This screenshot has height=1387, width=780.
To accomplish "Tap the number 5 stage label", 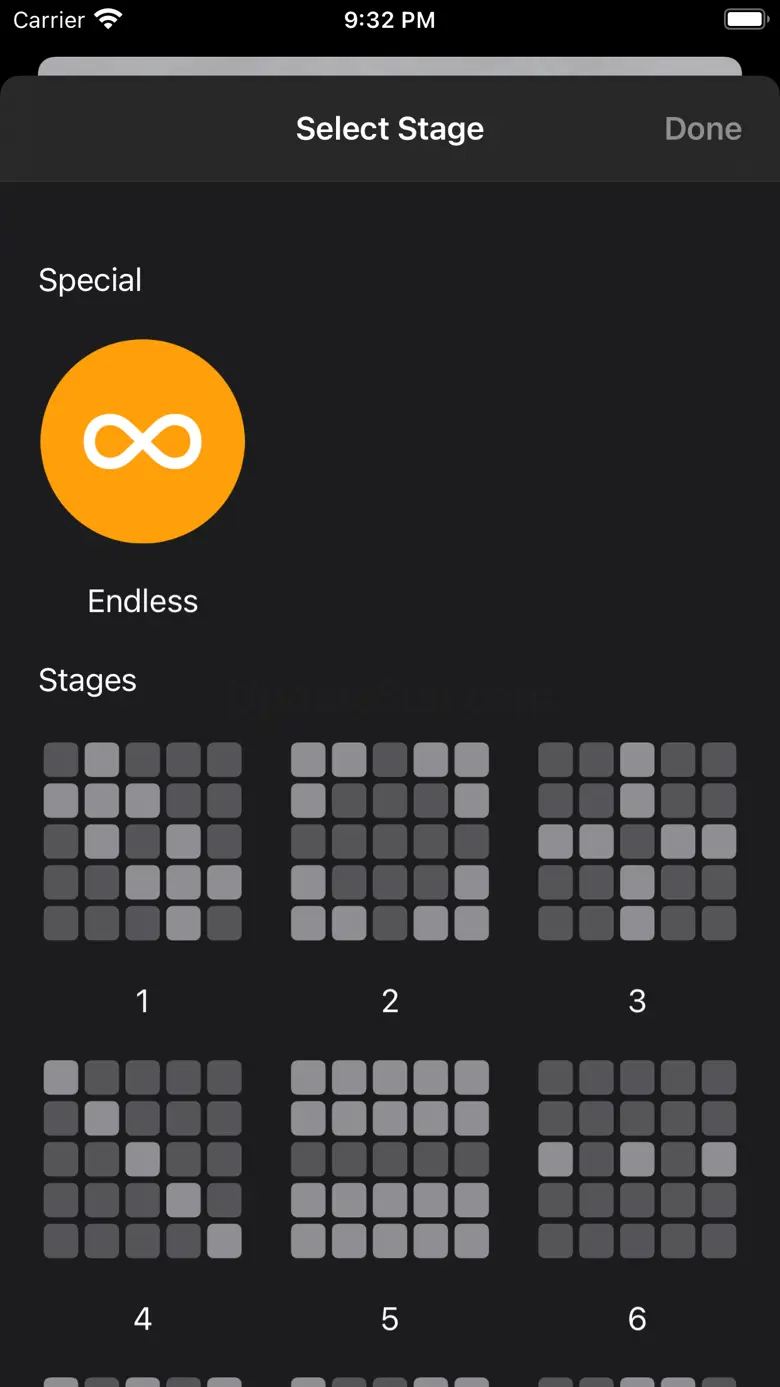I will (x=390, y=1319).
